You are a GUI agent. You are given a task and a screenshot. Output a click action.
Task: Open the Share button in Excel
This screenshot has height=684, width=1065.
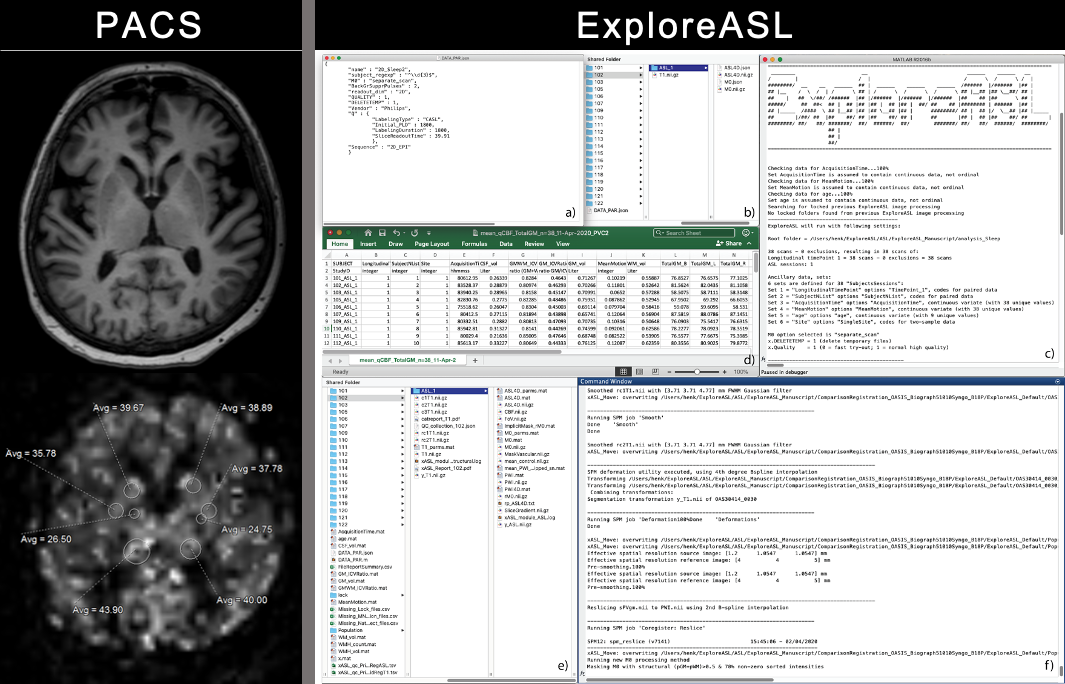pos(727,243)
